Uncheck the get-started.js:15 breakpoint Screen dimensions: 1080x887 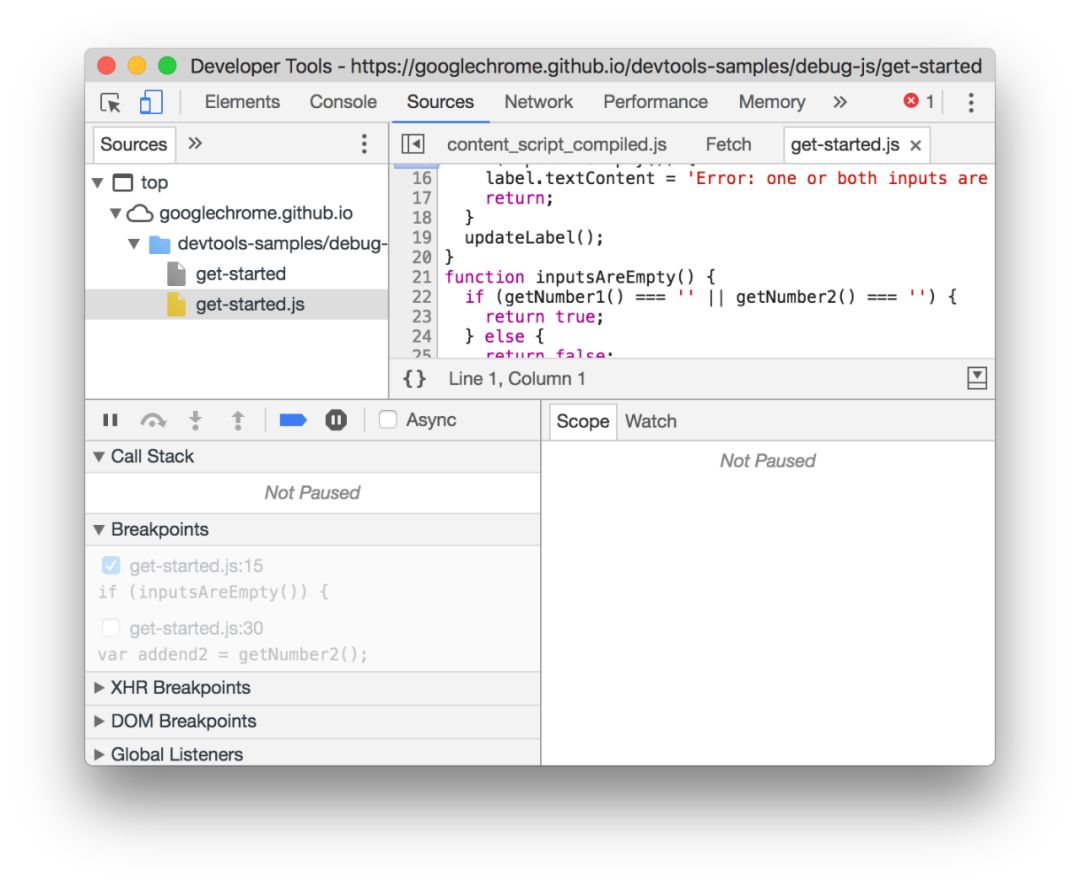[x=111, y=565]
